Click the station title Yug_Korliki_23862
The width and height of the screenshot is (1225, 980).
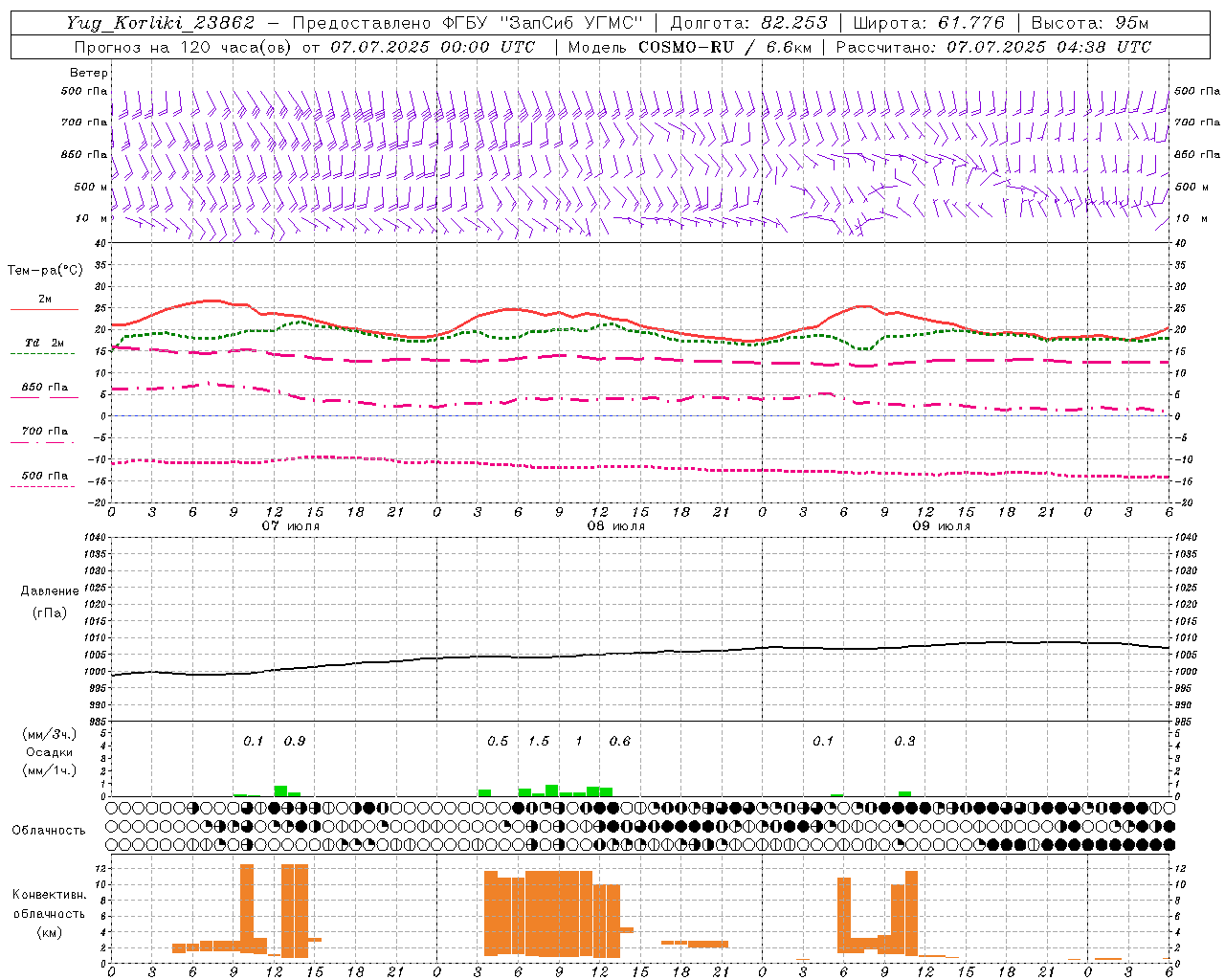[161, 23]
